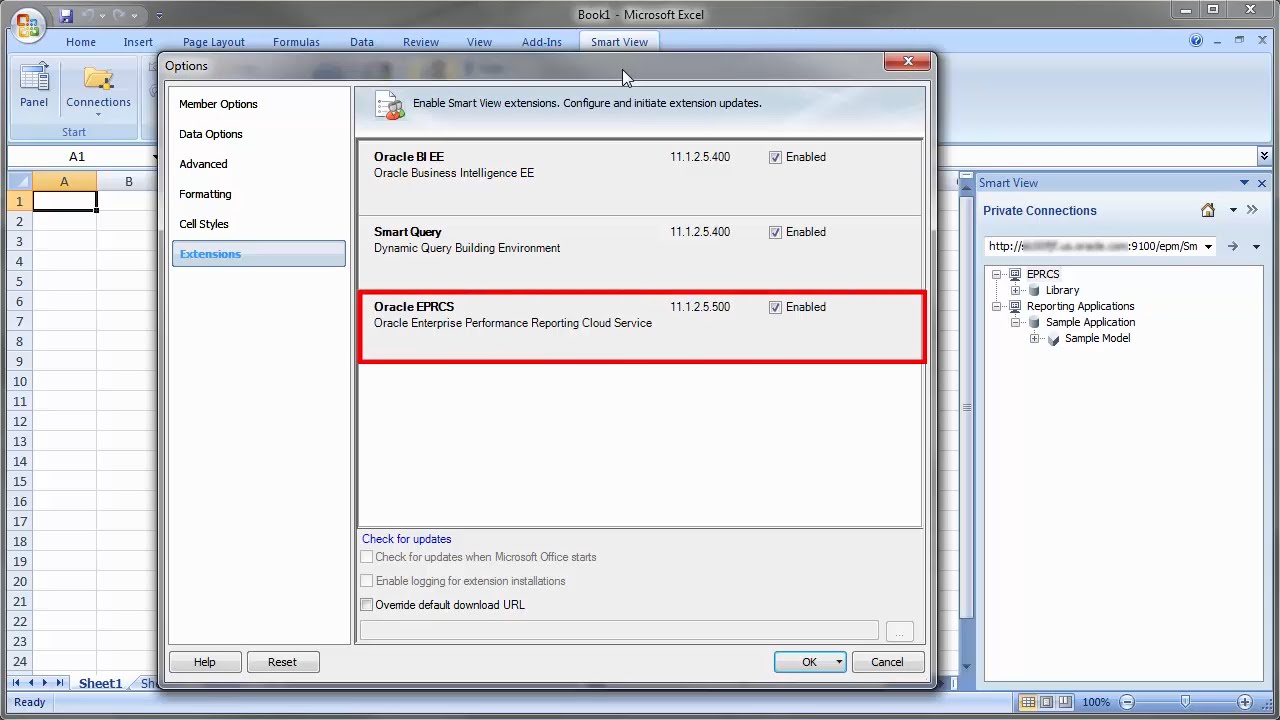Uncheck Enabled for Oracle BI EE

coord(775,157)
